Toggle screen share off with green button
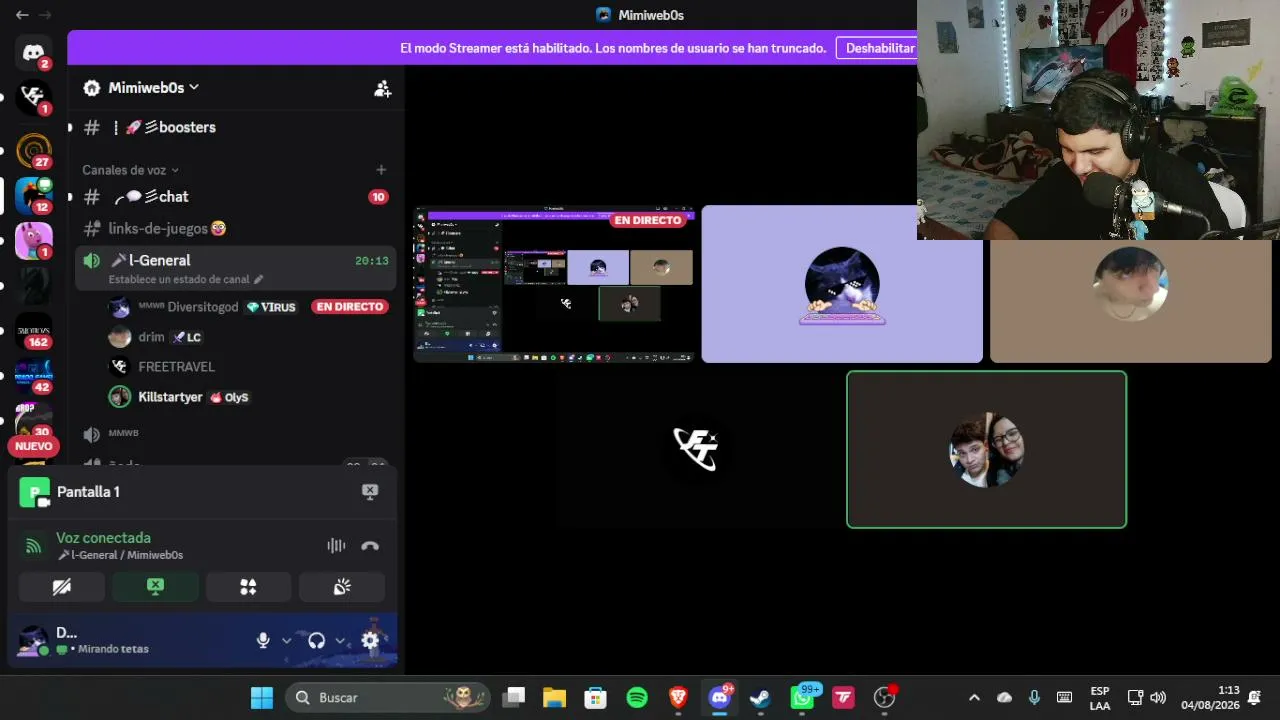 [155, 587]
